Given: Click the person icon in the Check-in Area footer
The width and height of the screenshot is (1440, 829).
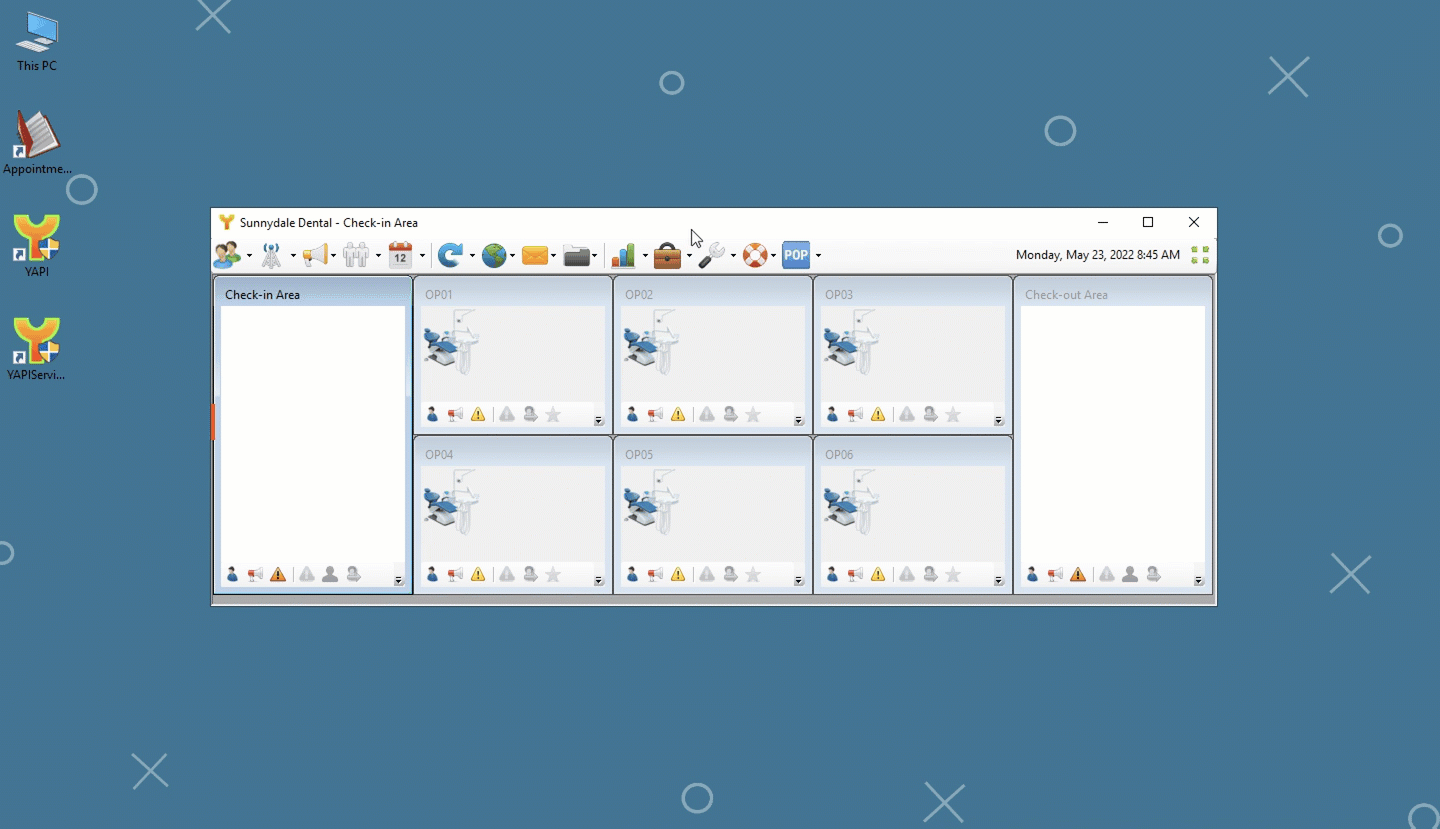Looking at the screenshot, I should pos(232,574).
